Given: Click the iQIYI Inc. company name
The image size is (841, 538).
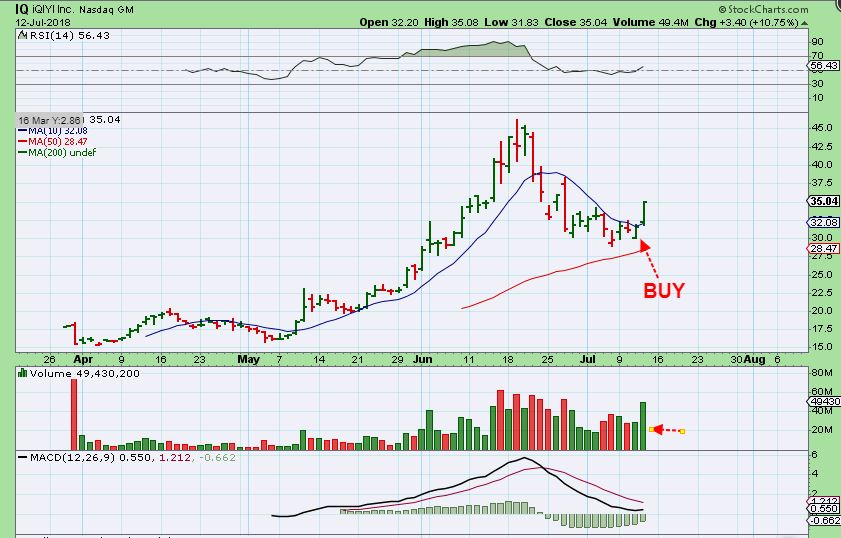Looking at the screenshot, I should click(x=54, y=9).
